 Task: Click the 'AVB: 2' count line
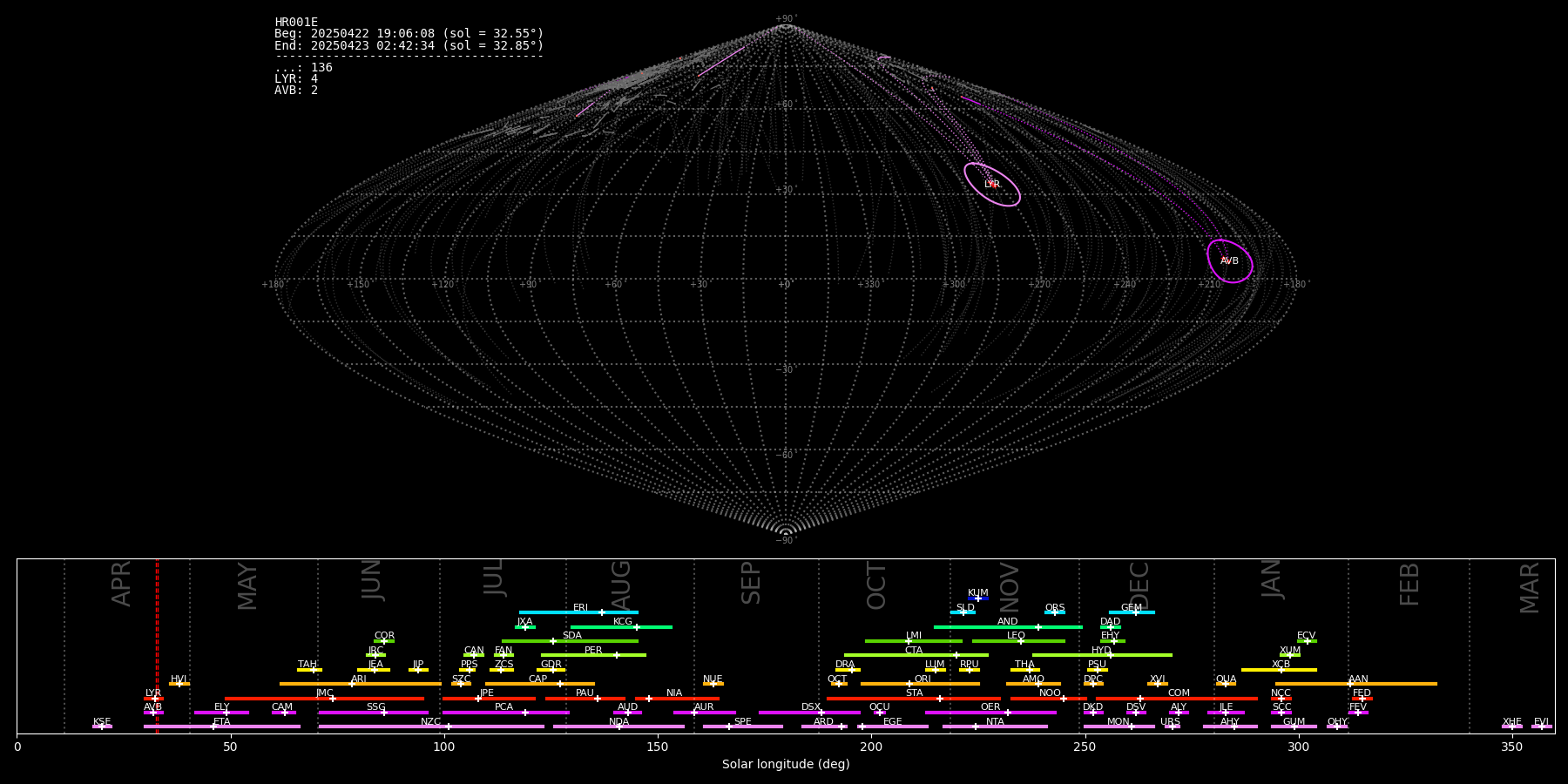296,91
